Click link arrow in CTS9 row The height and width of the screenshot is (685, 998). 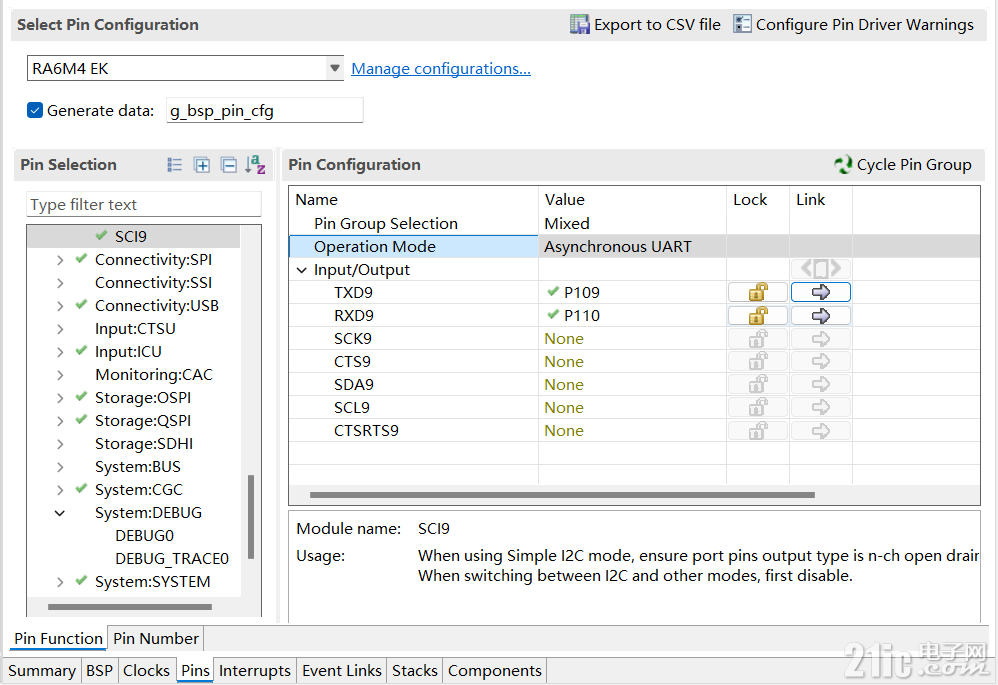click(x=820, y=362)
